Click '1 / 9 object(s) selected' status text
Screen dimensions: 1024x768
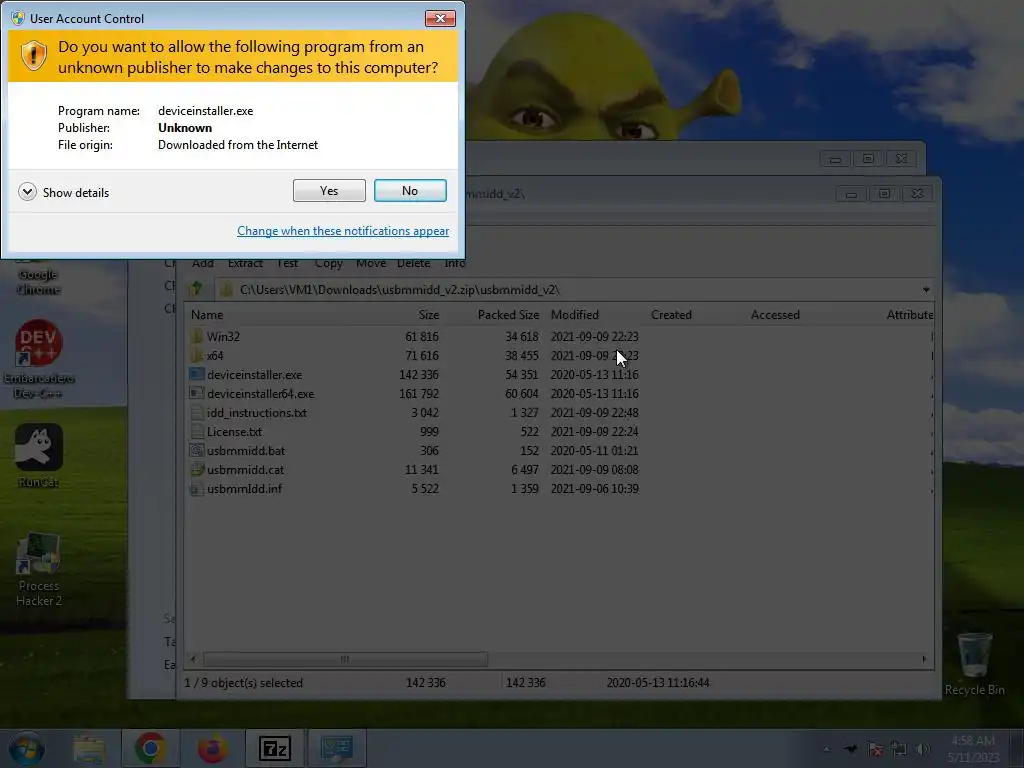pos(244,682)
